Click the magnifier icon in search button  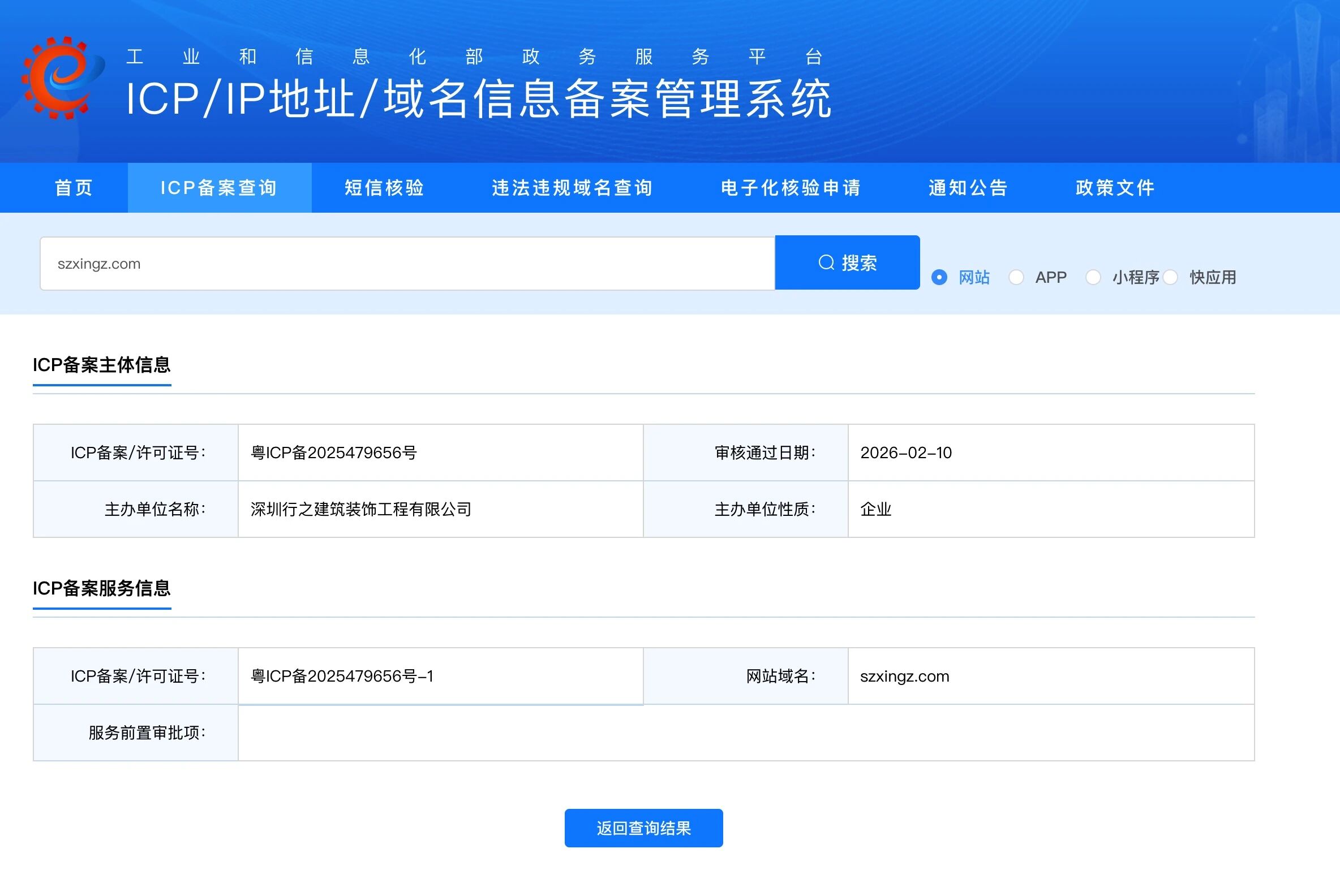pos(826,263)
